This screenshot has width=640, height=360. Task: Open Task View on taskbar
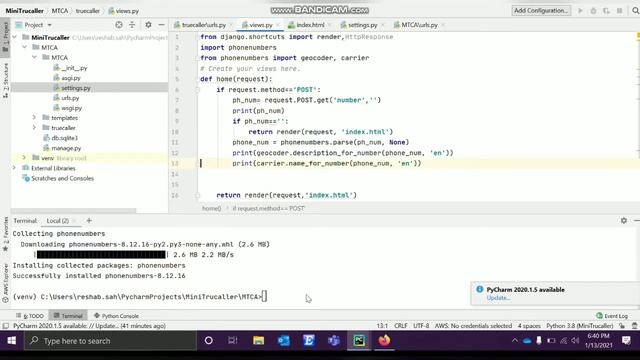(233, 340)
